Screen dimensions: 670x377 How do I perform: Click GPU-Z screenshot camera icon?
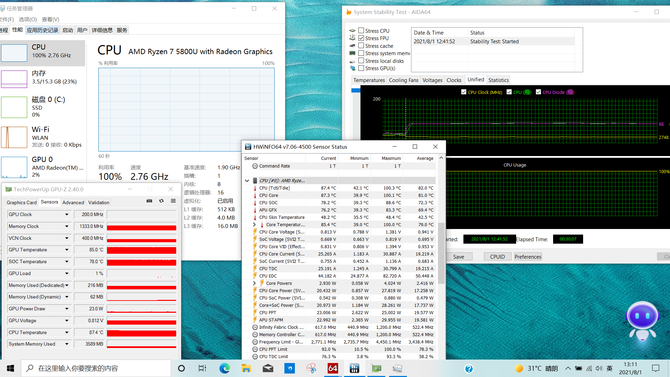tap(149, 201)
